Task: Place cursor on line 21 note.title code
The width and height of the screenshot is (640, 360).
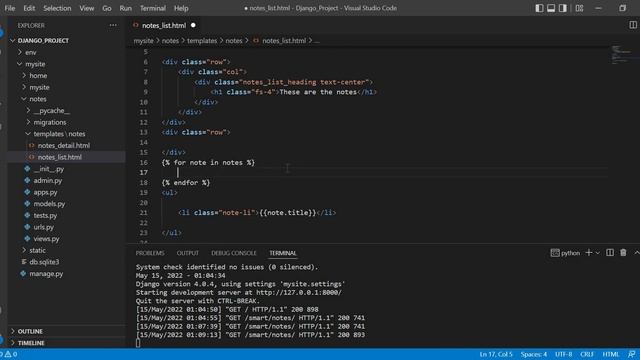Action: [288, 213]
